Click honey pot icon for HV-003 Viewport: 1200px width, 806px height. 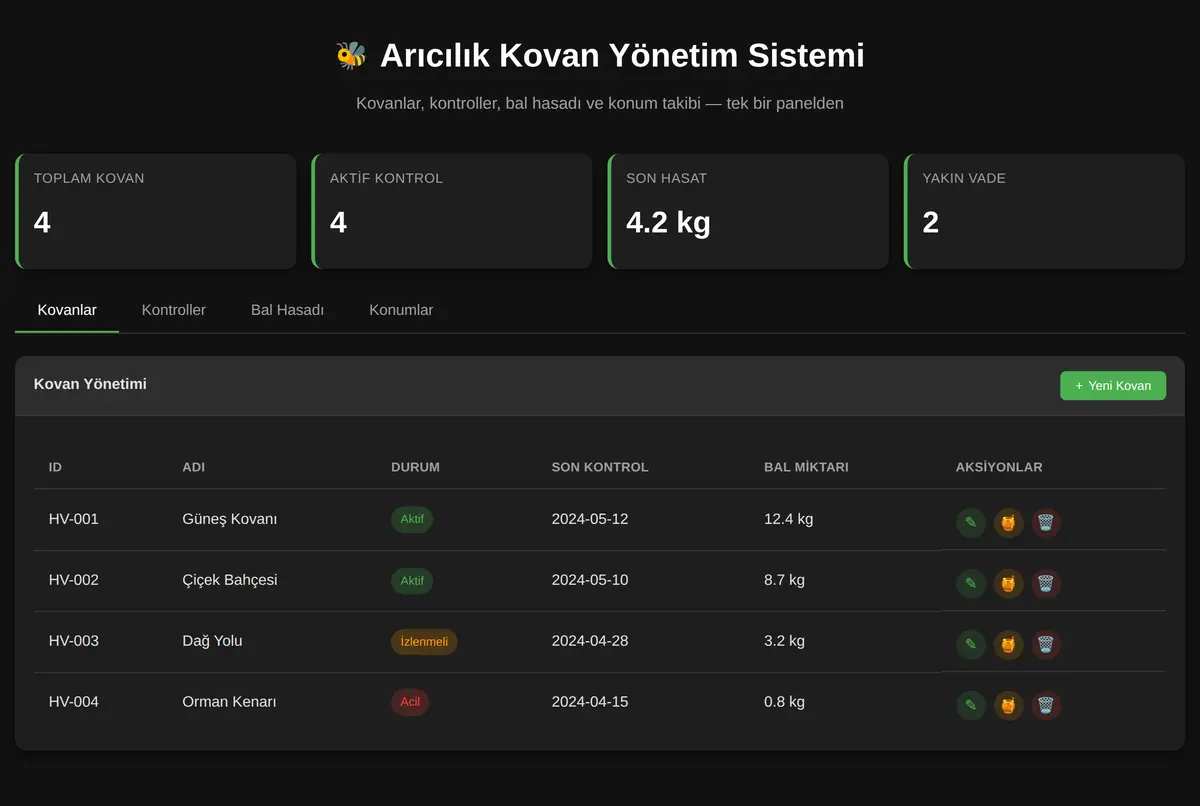pyautogui.click(x=1008, y=644)
